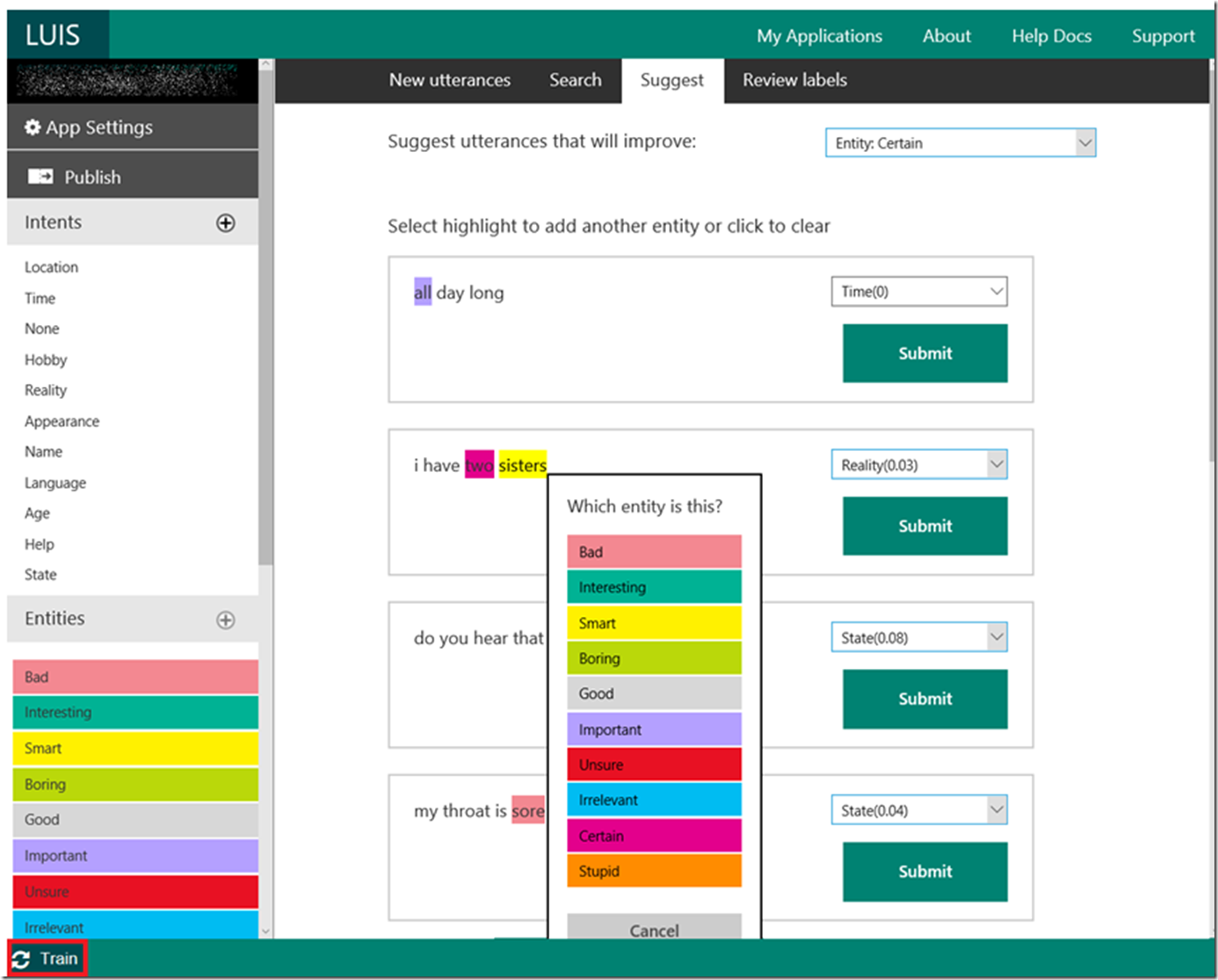Open the State intent in sidebar
This screenshot has height=980, width=1218.
(40, 575)
